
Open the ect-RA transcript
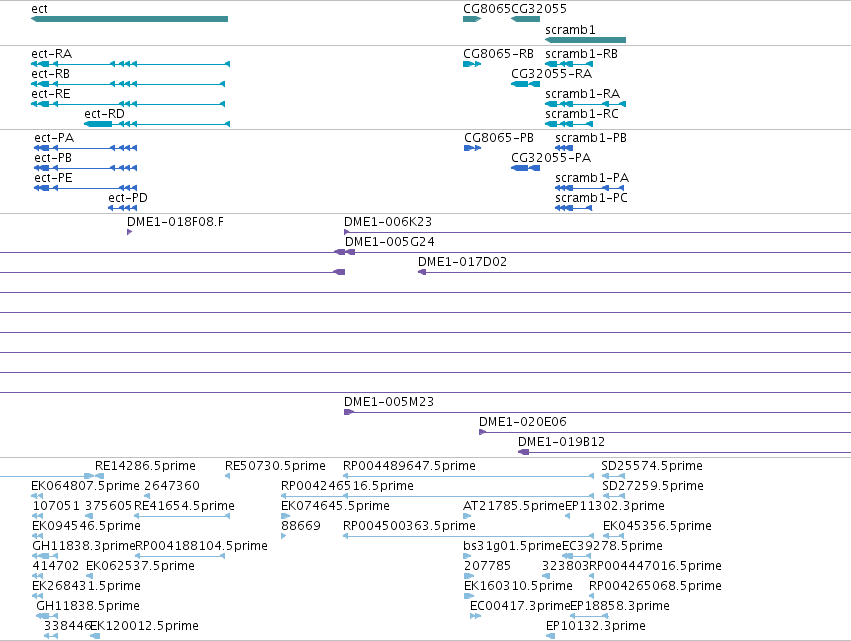tap(130, 64)
